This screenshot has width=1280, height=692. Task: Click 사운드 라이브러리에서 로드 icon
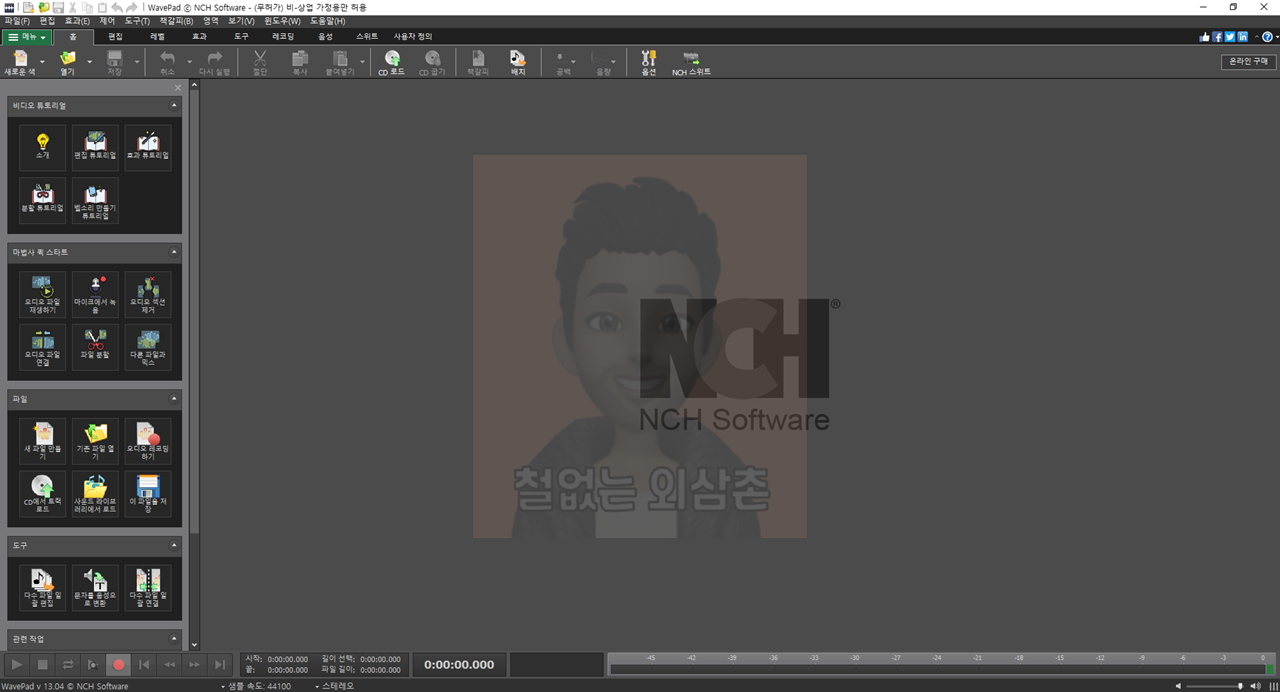point(95,494)
